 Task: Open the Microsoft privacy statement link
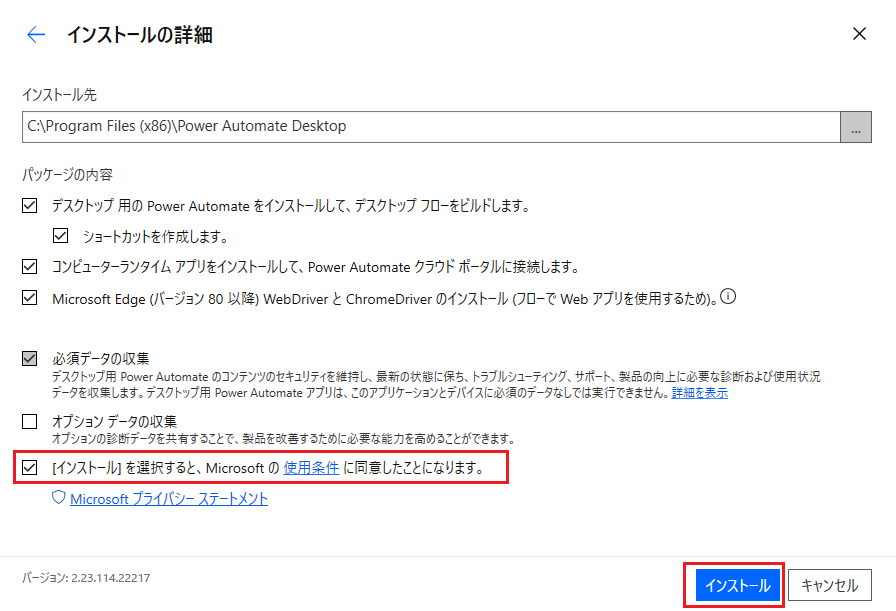tap(169, 499)
